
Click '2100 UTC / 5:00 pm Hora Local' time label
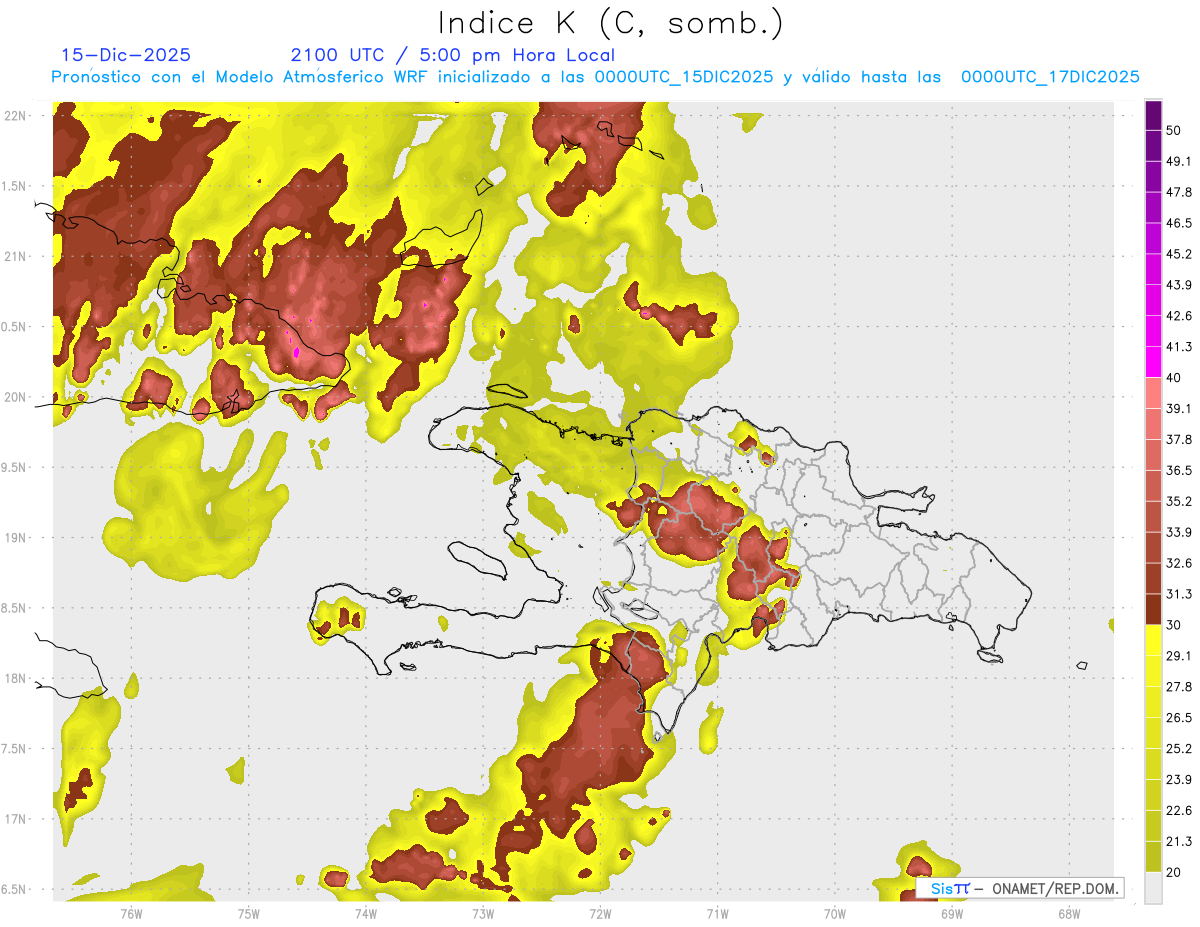click(x=453, y=55)
